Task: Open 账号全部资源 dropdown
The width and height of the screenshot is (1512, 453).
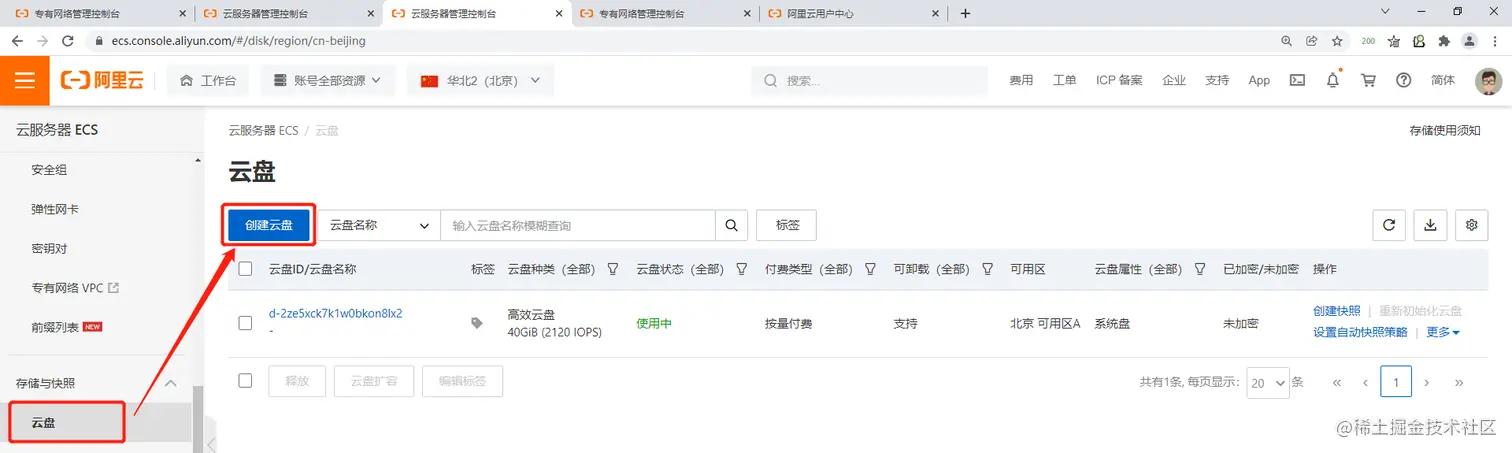Action: 328,81
